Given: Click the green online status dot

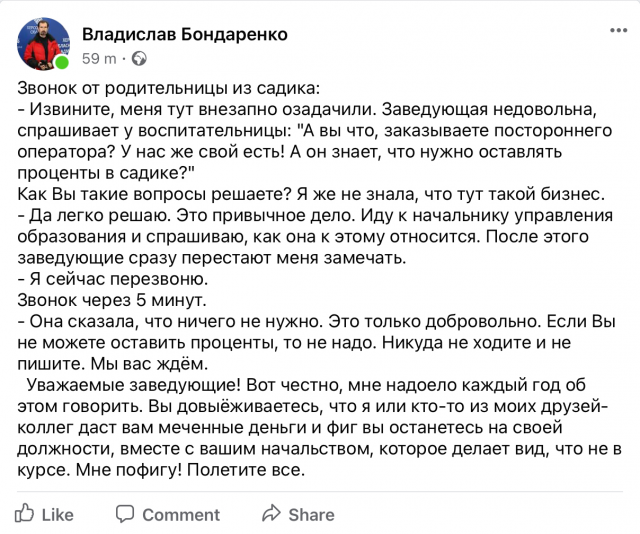Looking at the screenshot, I should click(62, 63).
